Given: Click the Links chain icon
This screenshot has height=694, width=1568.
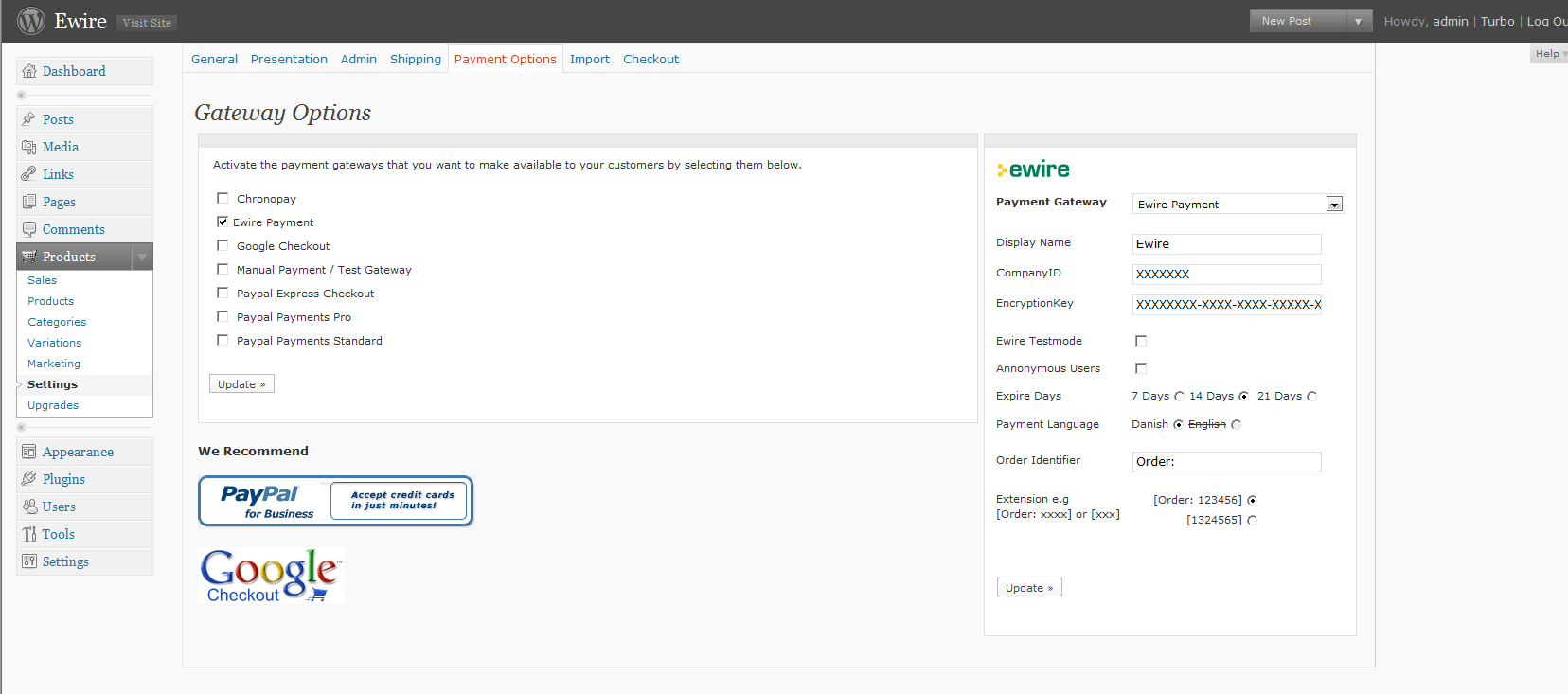Looking at the screenshot, I should pos(29,174).
